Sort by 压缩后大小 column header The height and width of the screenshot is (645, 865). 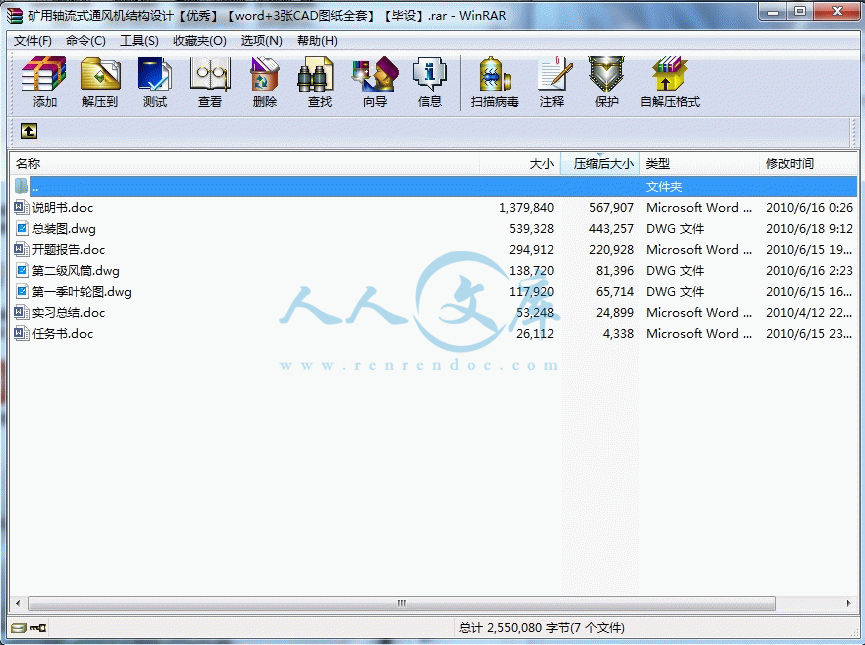[600, 163]
